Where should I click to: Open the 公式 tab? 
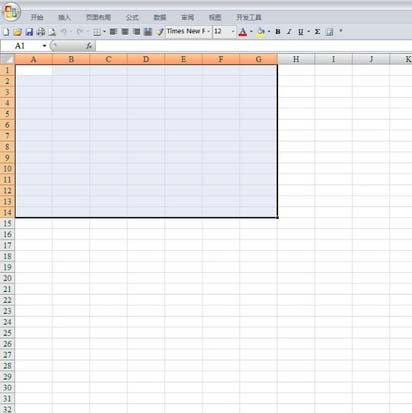(x=132, y=17)
